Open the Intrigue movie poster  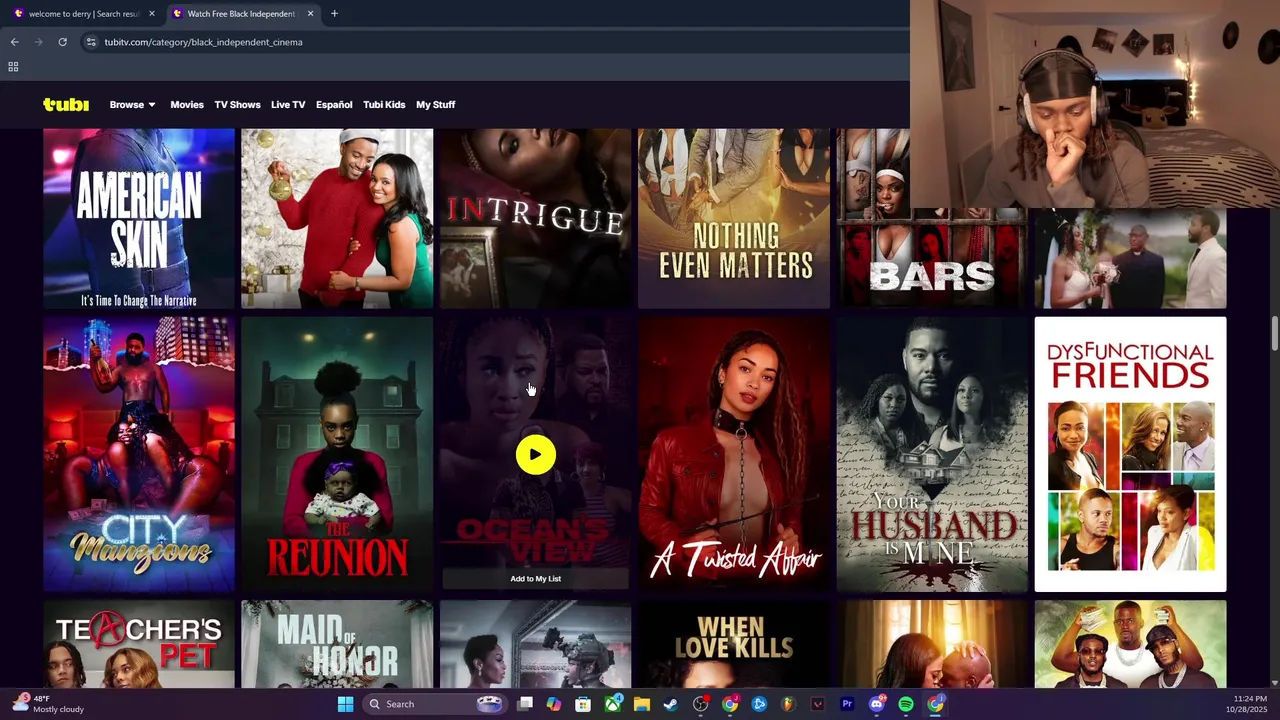coord(536,218)
